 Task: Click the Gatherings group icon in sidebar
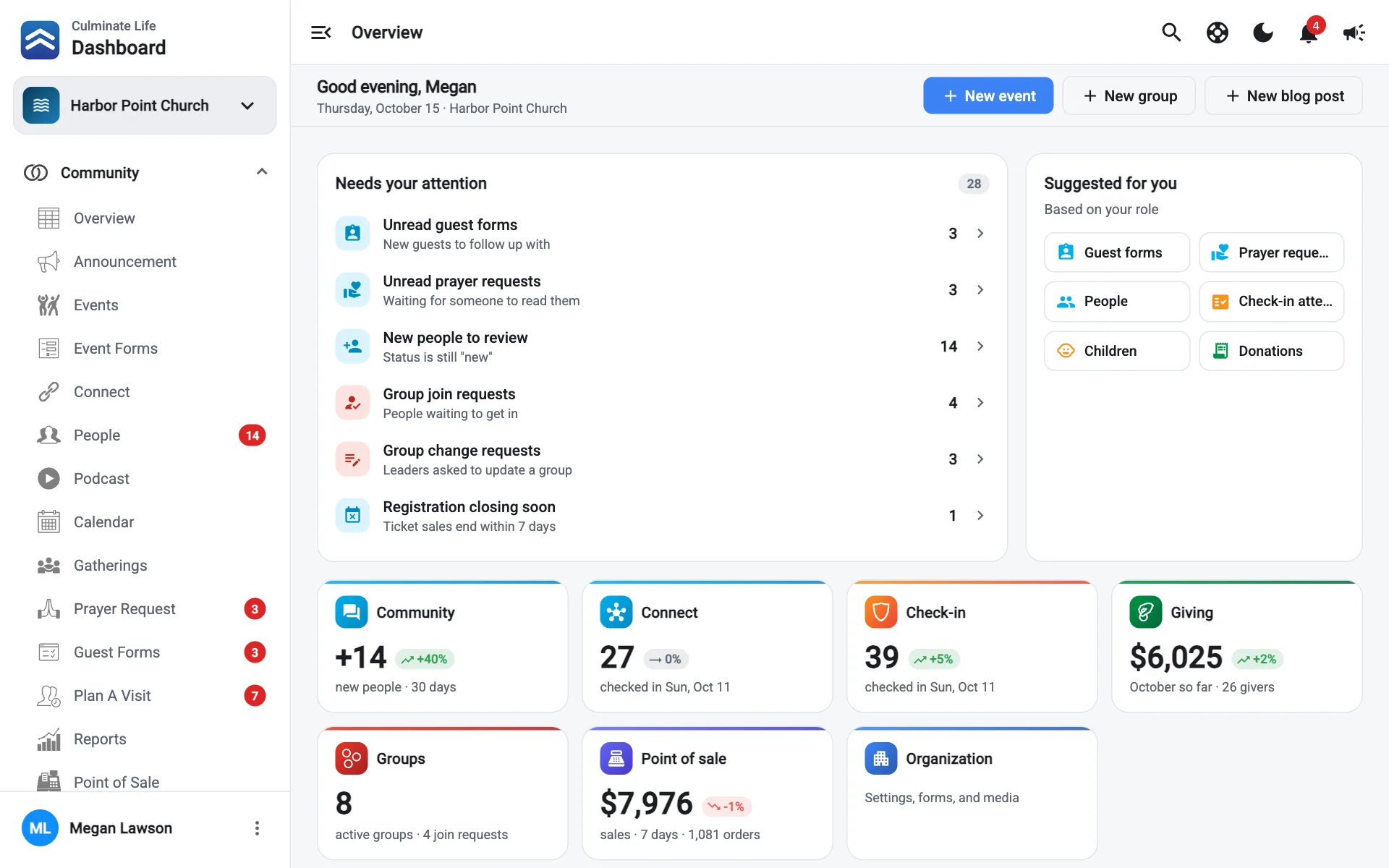pyautogui.click(x=48, y=566)
